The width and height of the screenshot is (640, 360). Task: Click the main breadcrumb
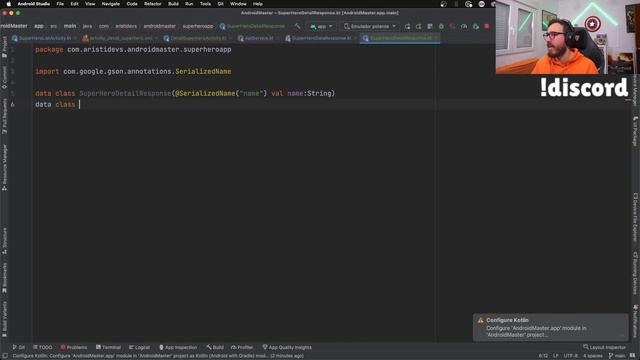[70, 27]
